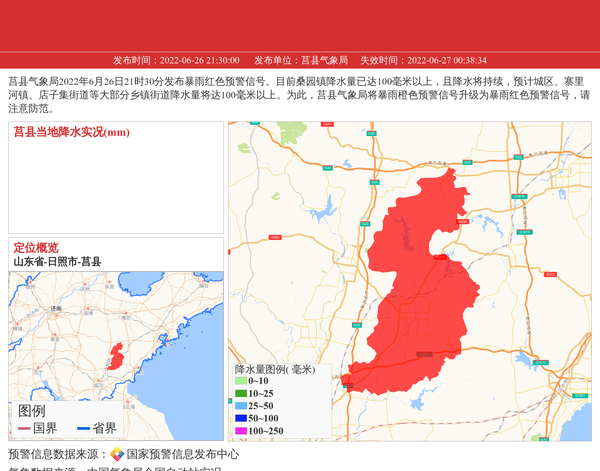Click the 发布时间 2022-06-26 21:30:00 text
The height and width of the screenshot is (471, 600).
point(176,60)
